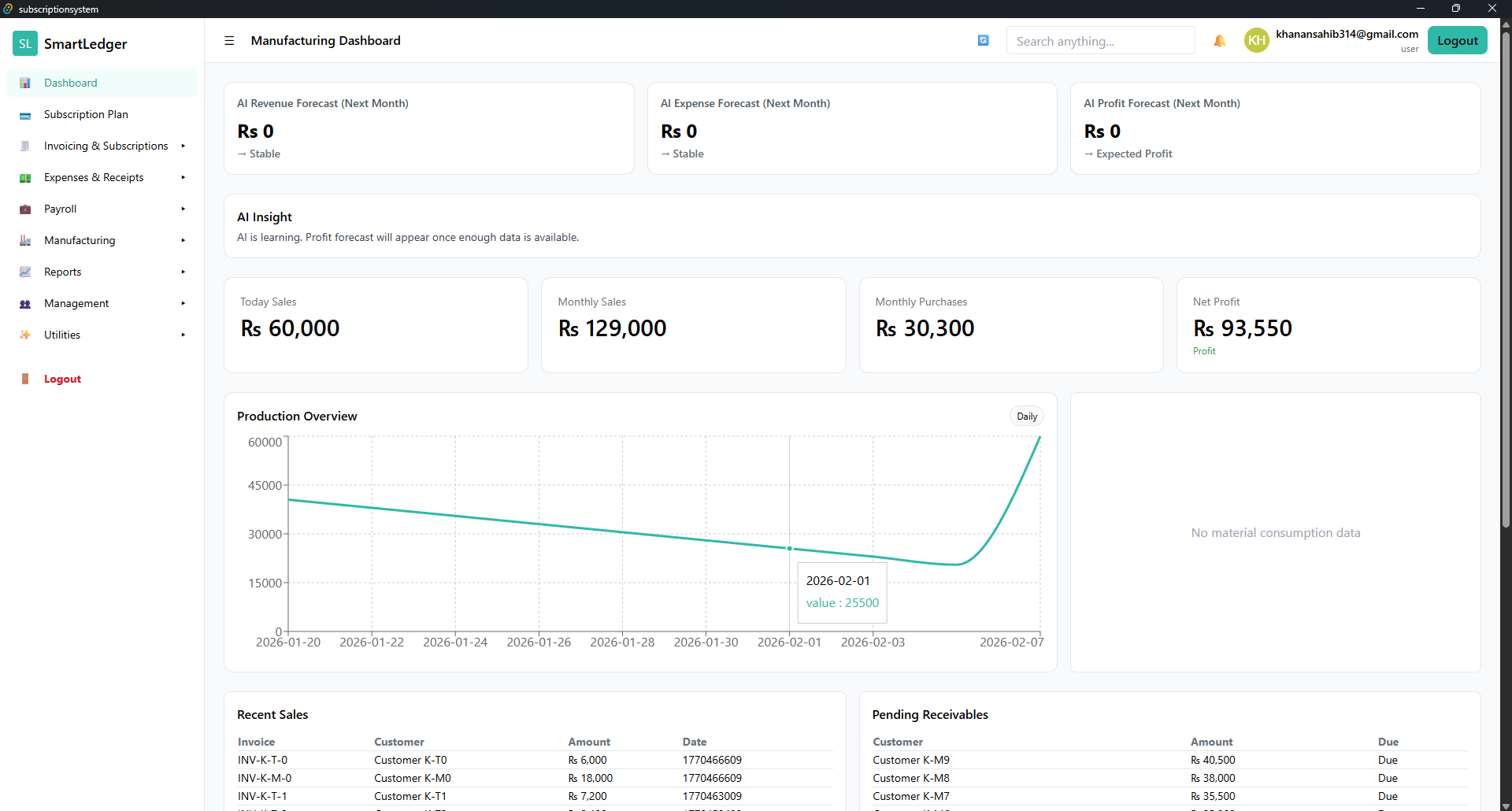The height and width of the screenshot is (811, 1512).
Task: Click invoice INV-K-M-0 in Recent Sales
Action: [265, 778]
